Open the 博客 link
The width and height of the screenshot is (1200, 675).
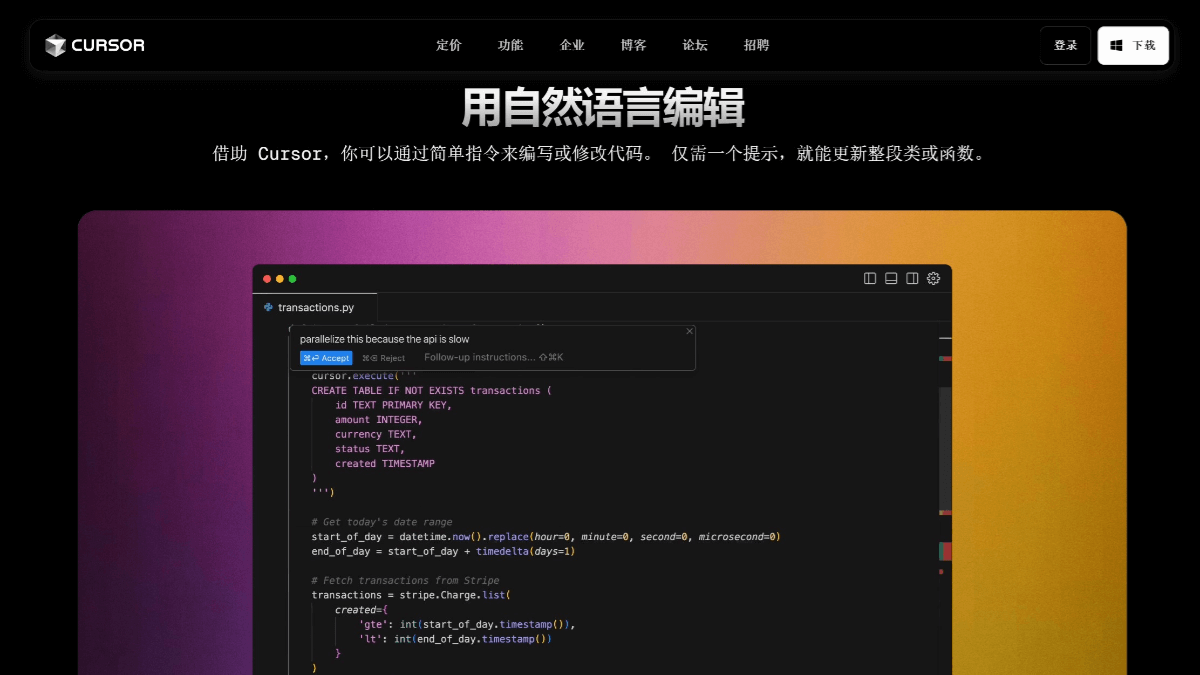(x=633, y=45)
